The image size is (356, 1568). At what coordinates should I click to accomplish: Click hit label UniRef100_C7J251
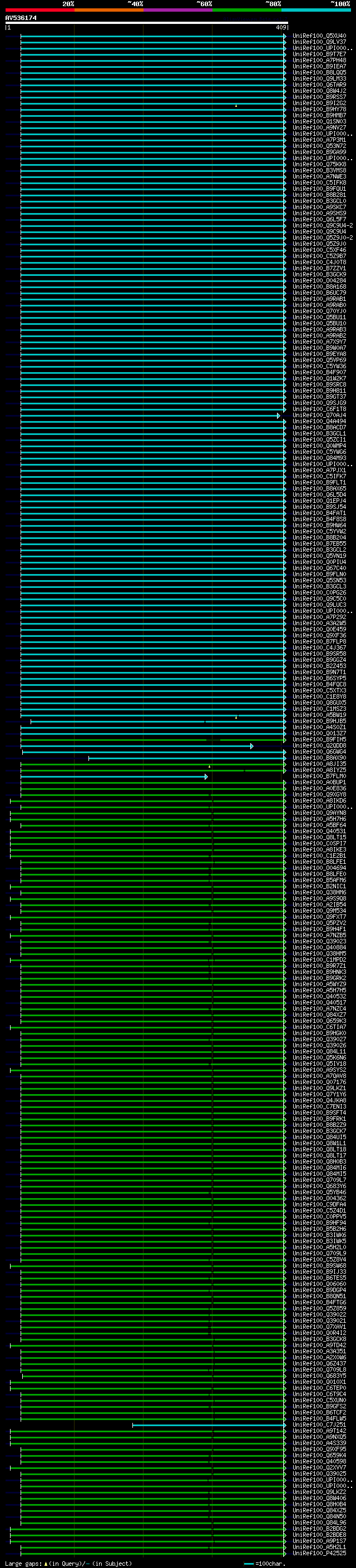tap(319, 1425)
